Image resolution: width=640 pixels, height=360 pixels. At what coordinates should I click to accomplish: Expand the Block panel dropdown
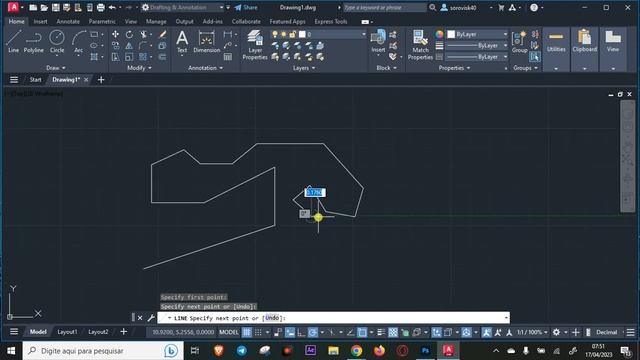pos(386,68)
